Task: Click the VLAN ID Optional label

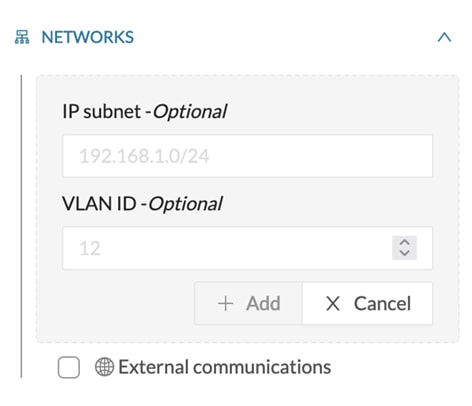Action: (142, 204)
